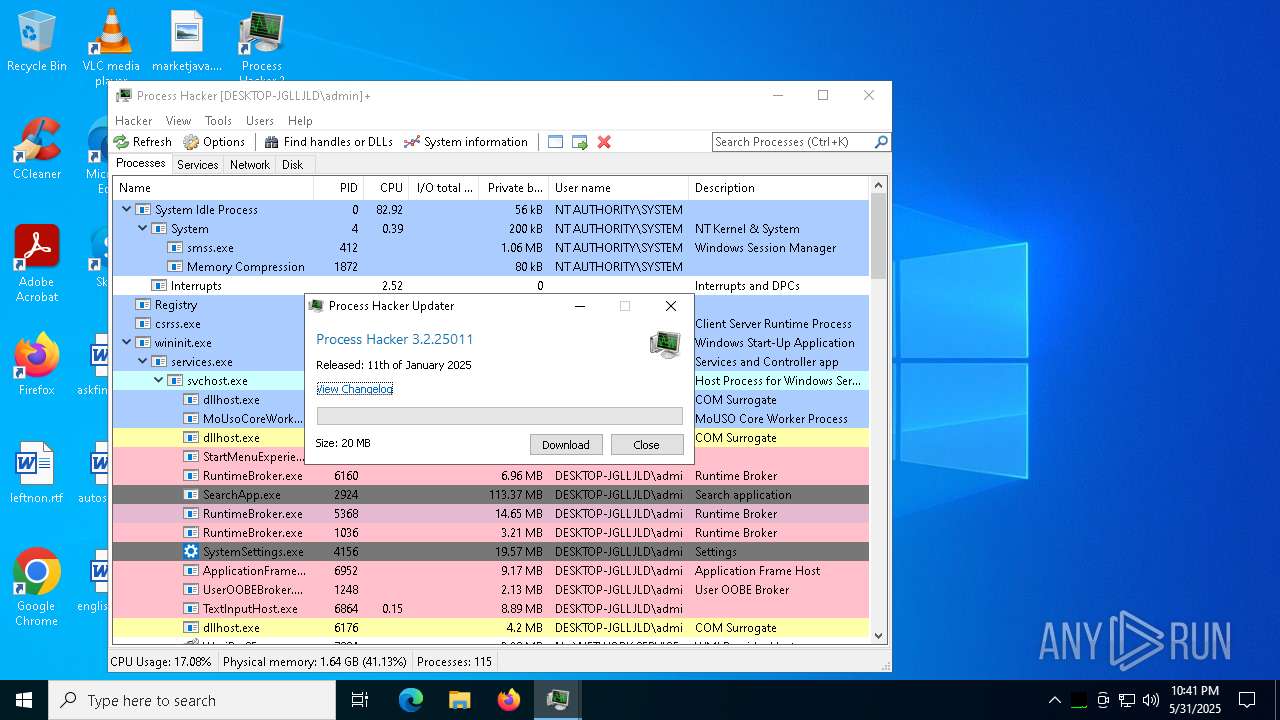
Task: Open System information toolbar button
Action: pyautogui.click(x=465, y=142)
